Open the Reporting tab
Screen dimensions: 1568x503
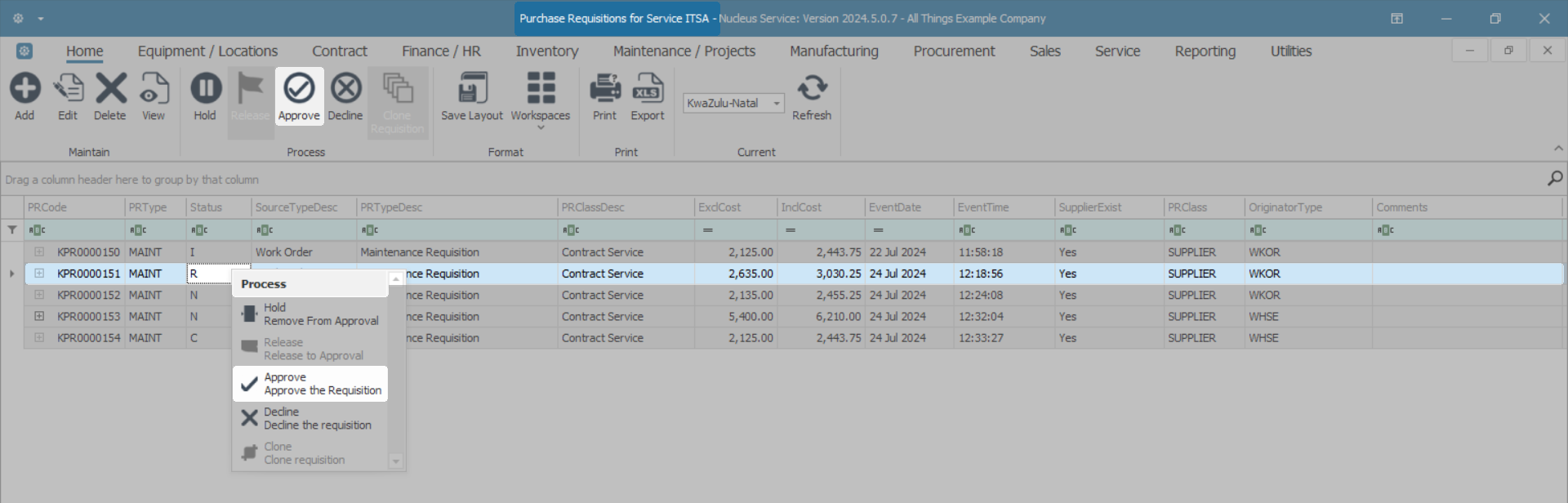(1205, 51)
